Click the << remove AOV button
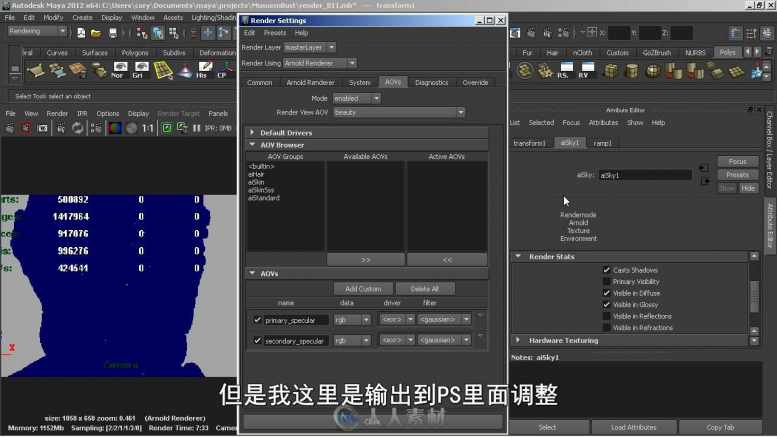 (447, 260)
